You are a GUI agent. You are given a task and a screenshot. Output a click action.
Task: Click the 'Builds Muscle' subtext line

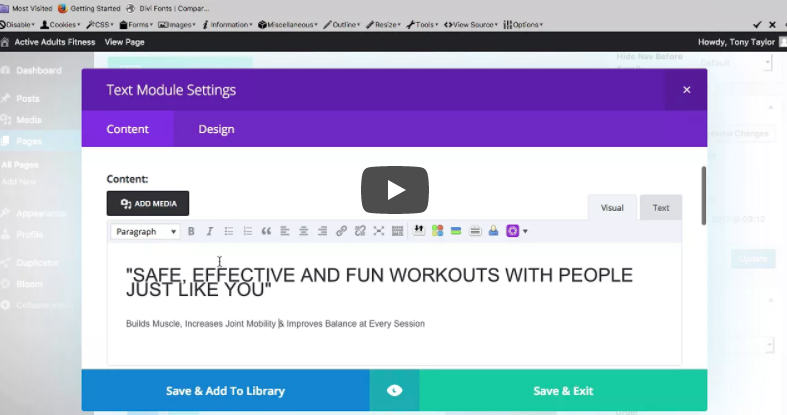pos(275,324)
